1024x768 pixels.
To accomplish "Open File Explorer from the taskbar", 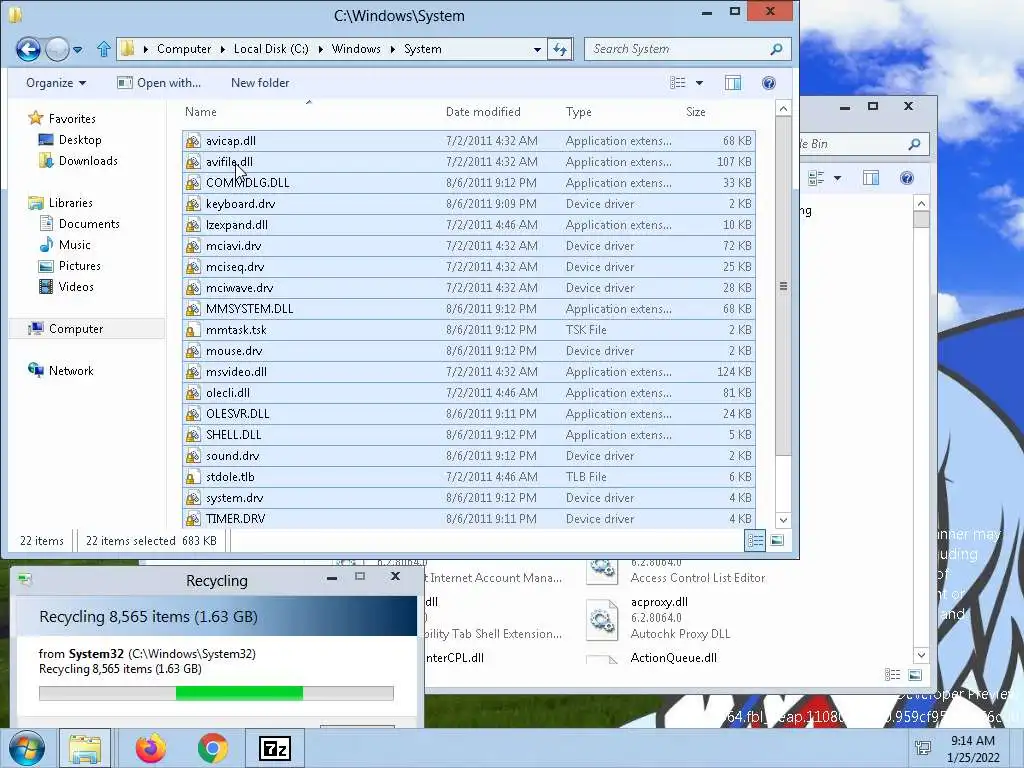I will pos(85,748).
